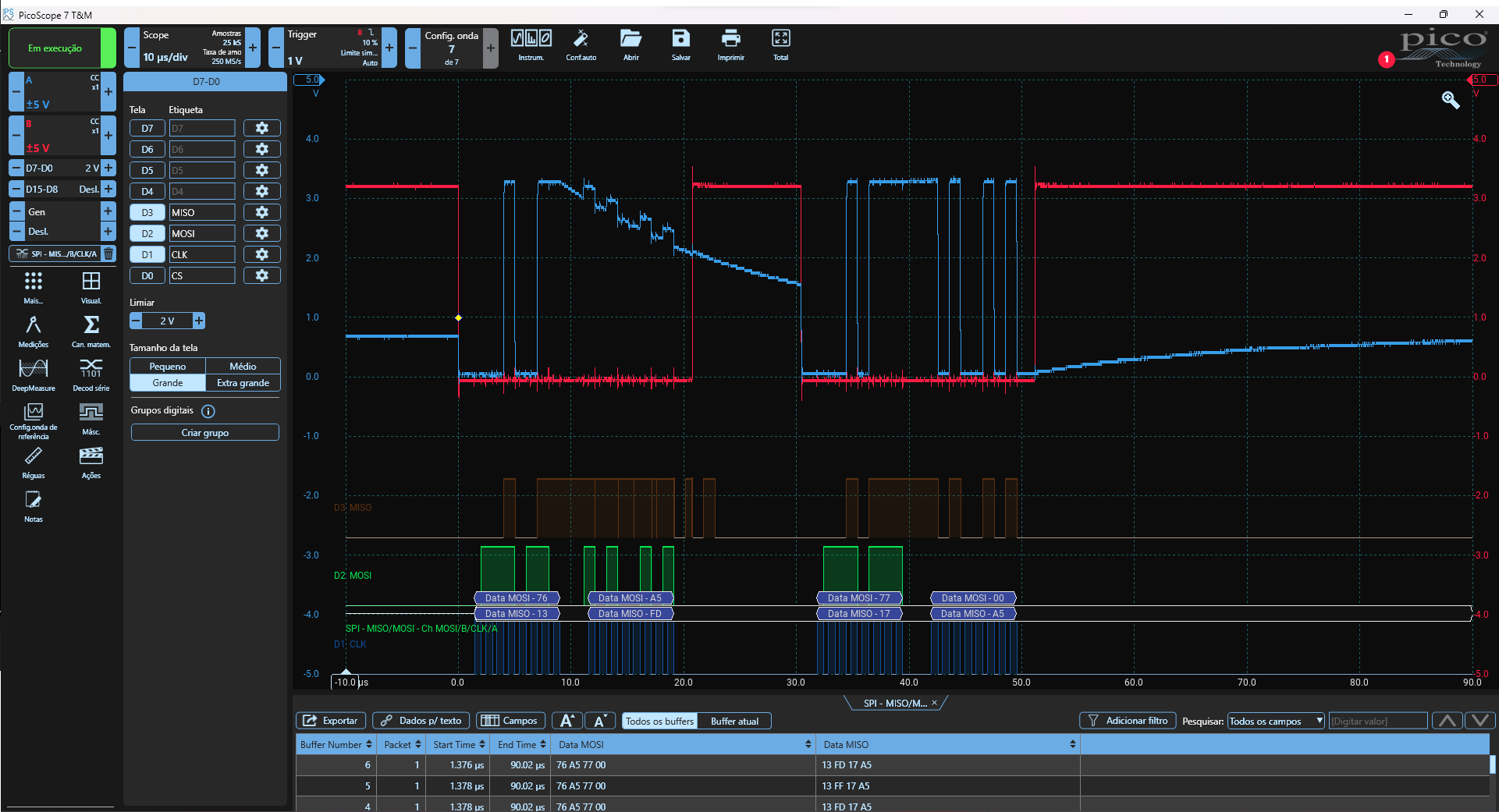Image resolution: width=1499 pixels, height=812 pixels.
Task: Increase timebase with Scope plus button
Action: [253, 48]
